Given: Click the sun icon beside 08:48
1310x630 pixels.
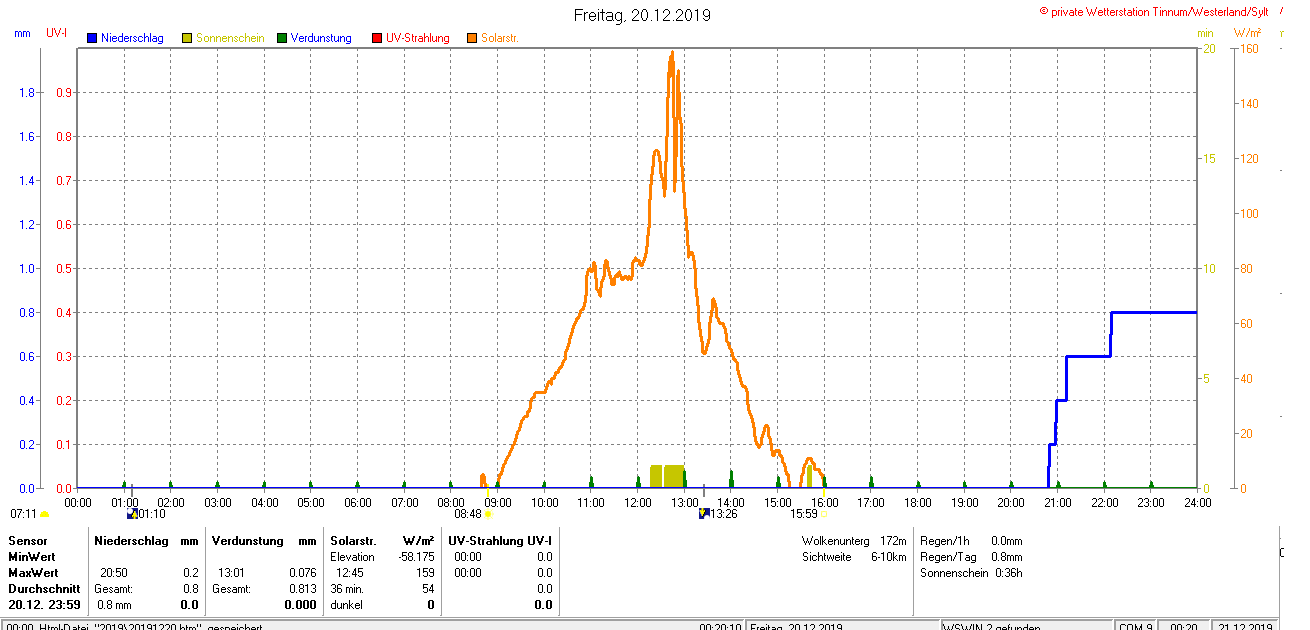Looking at the screenshot, I should point(488,515).
